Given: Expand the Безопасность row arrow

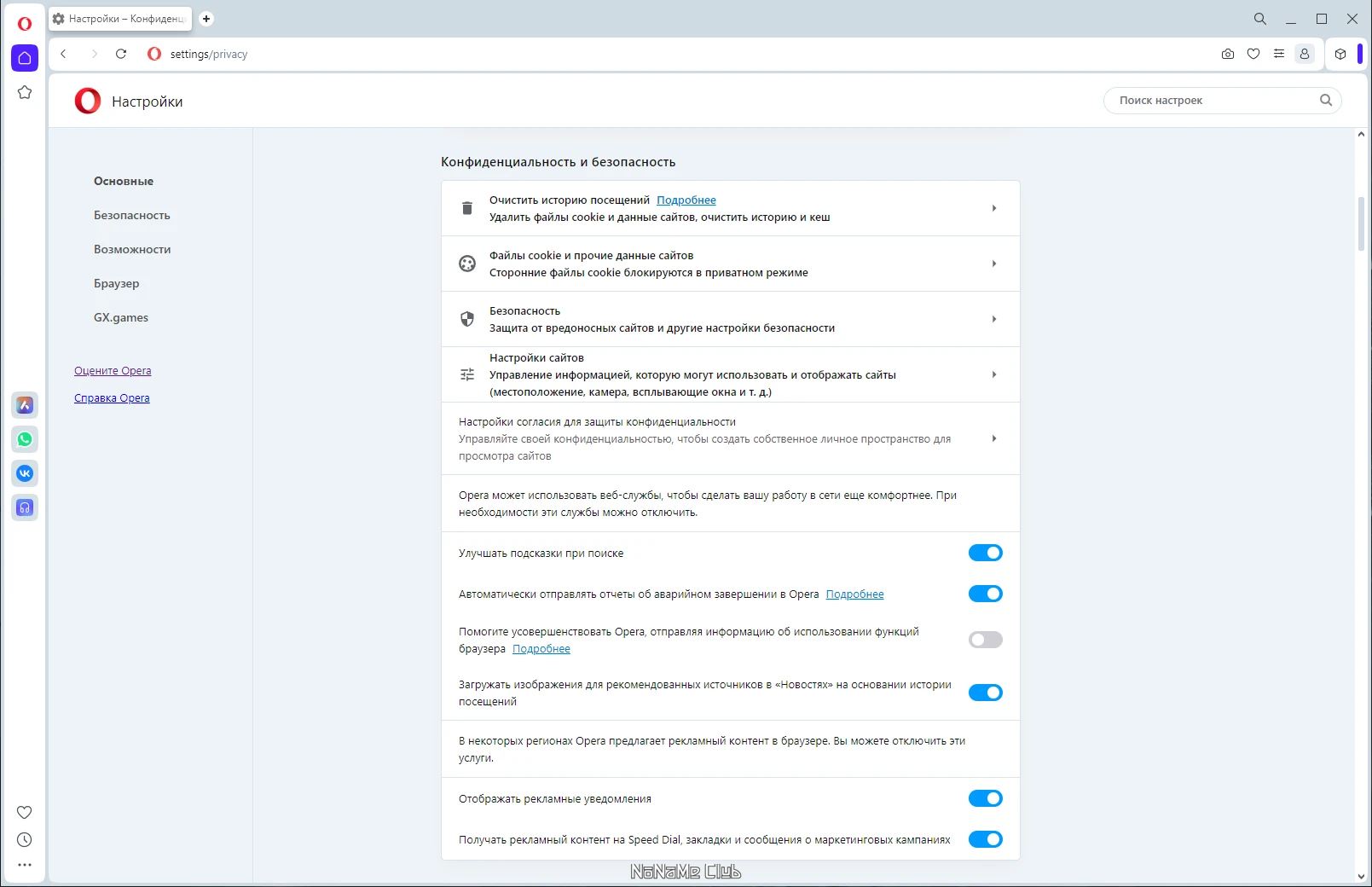Looking at the screenshot, I should tap(994, 319).
